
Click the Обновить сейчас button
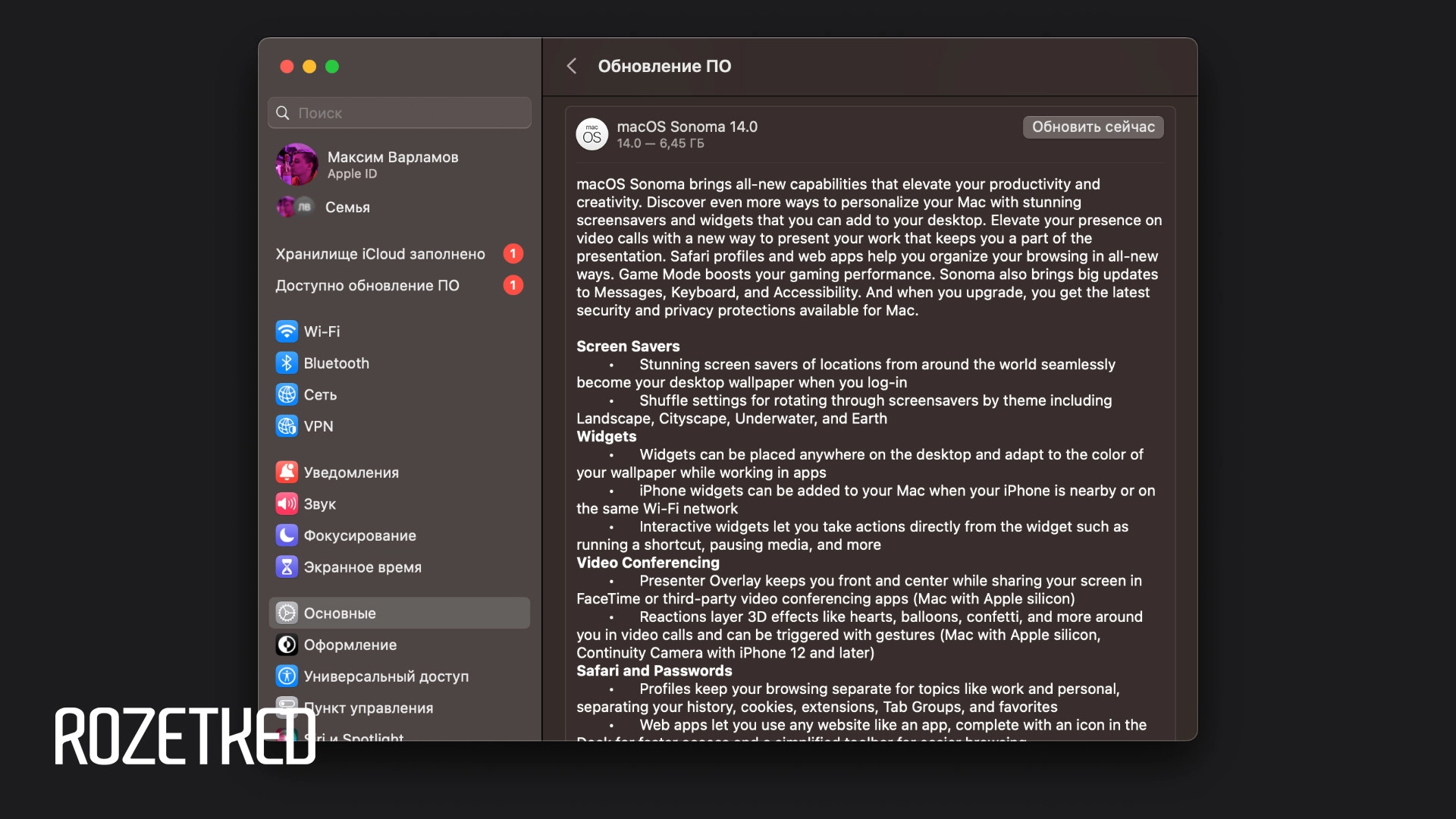[x=1092, y=127]
